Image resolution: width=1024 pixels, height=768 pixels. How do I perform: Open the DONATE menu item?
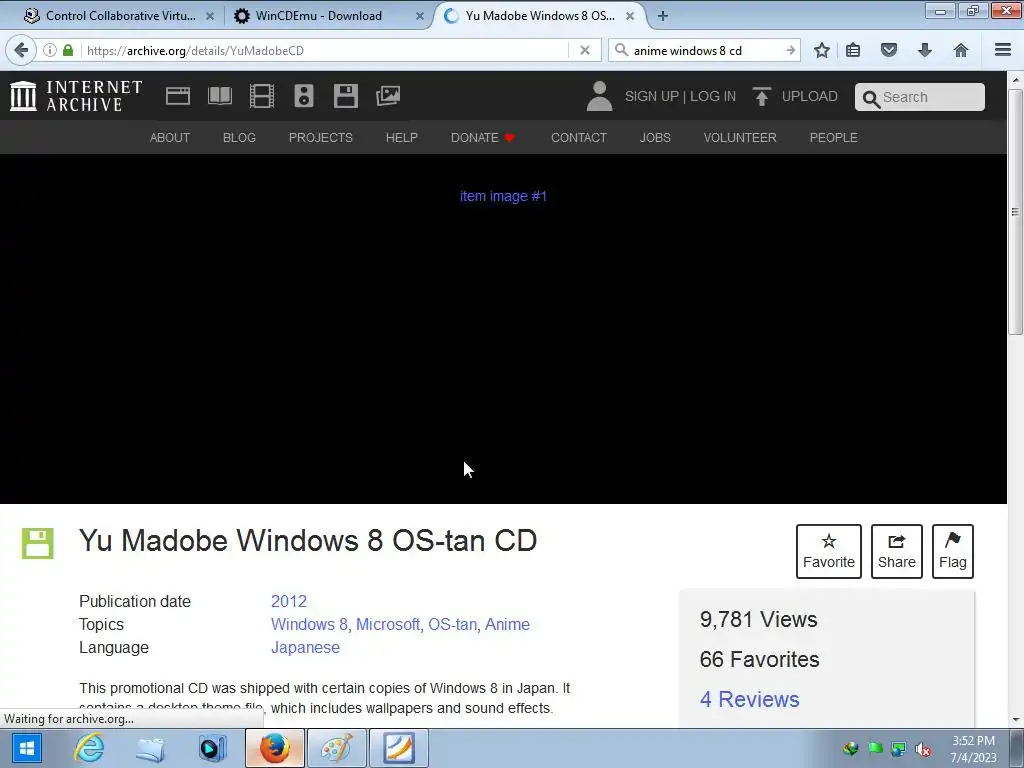483,138
